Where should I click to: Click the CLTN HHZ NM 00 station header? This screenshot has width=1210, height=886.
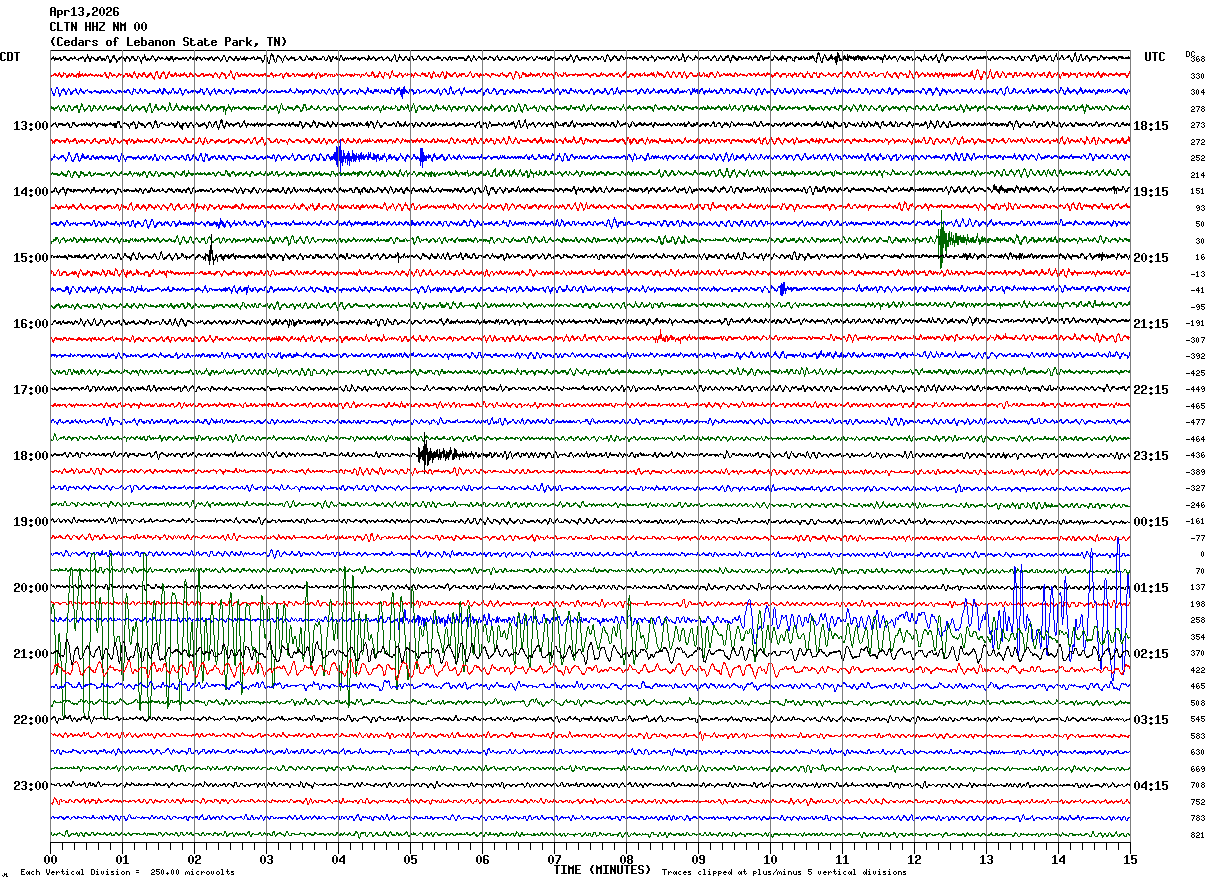98,27
